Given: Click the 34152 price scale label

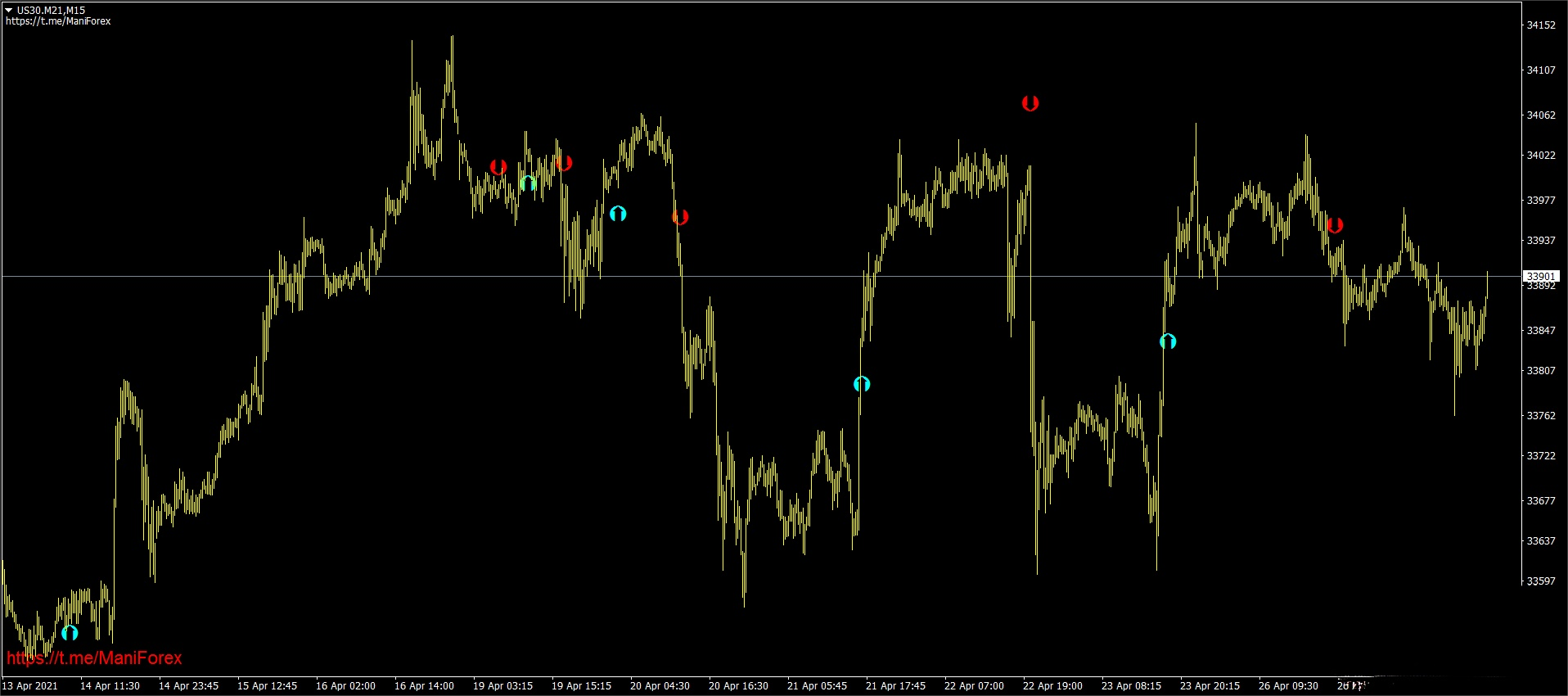Looking at the screenshot, I should point(1541,25).
